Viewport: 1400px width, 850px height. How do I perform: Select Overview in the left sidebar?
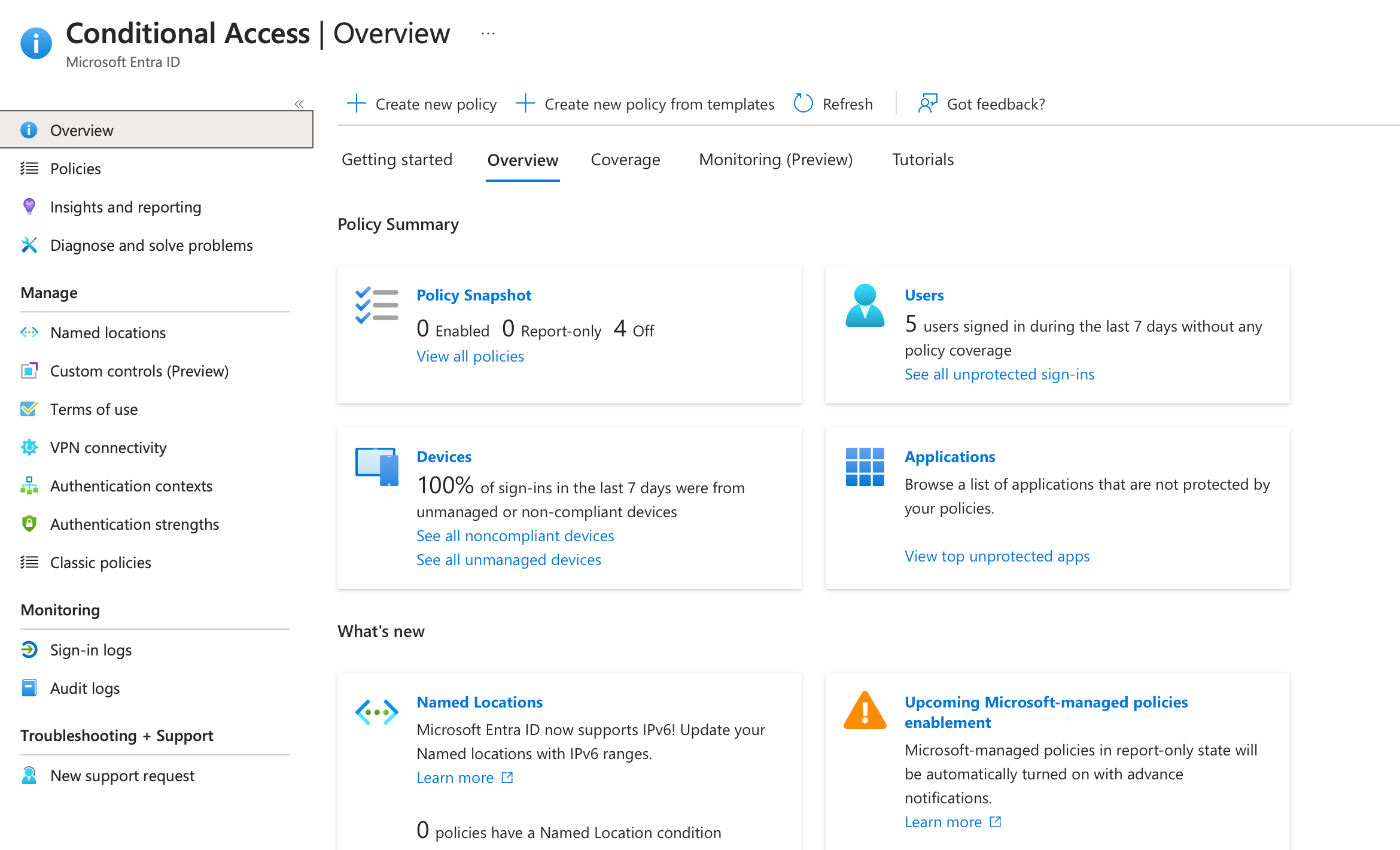point(156,130)
